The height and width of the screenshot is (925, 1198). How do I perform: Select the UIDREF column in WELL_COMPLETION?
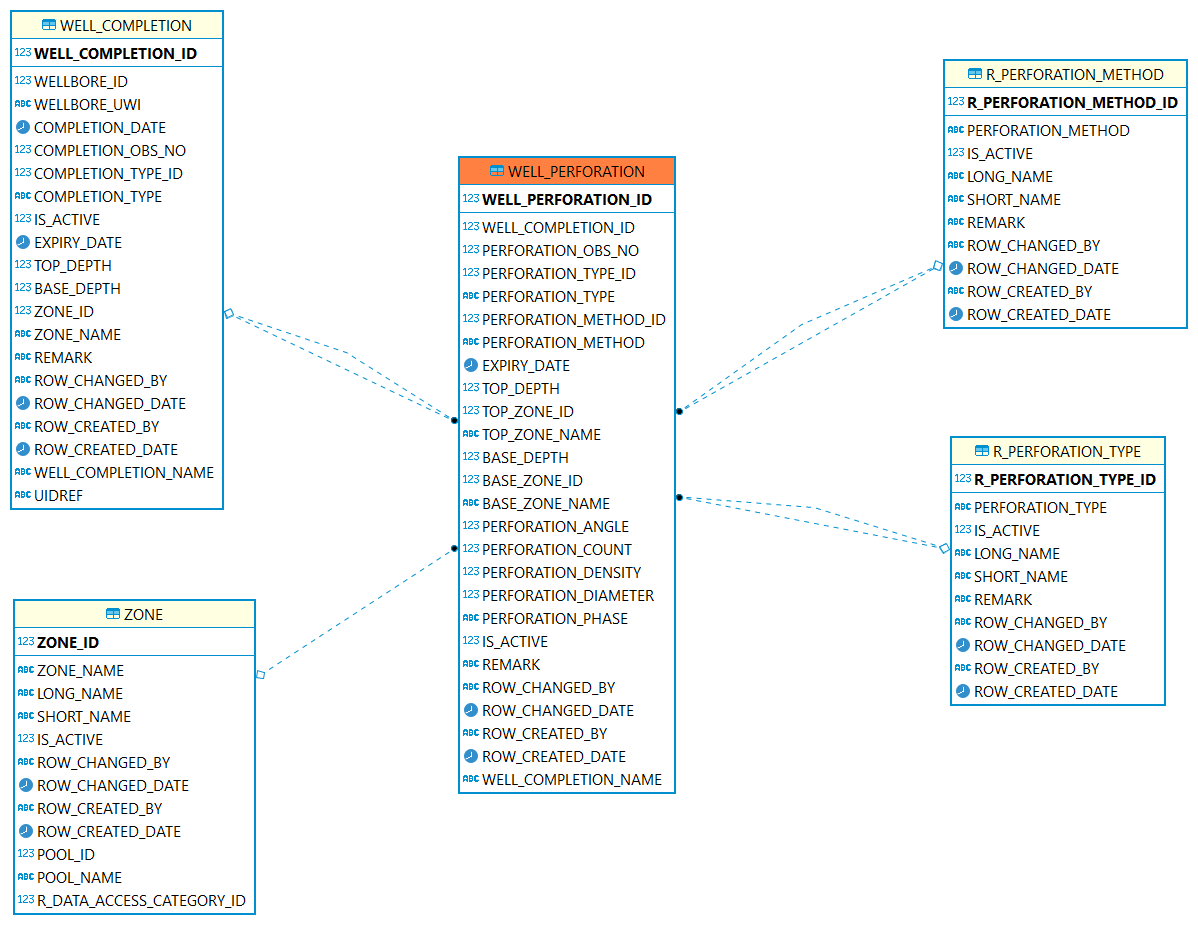pyautogui.click(x=59, y=495)
